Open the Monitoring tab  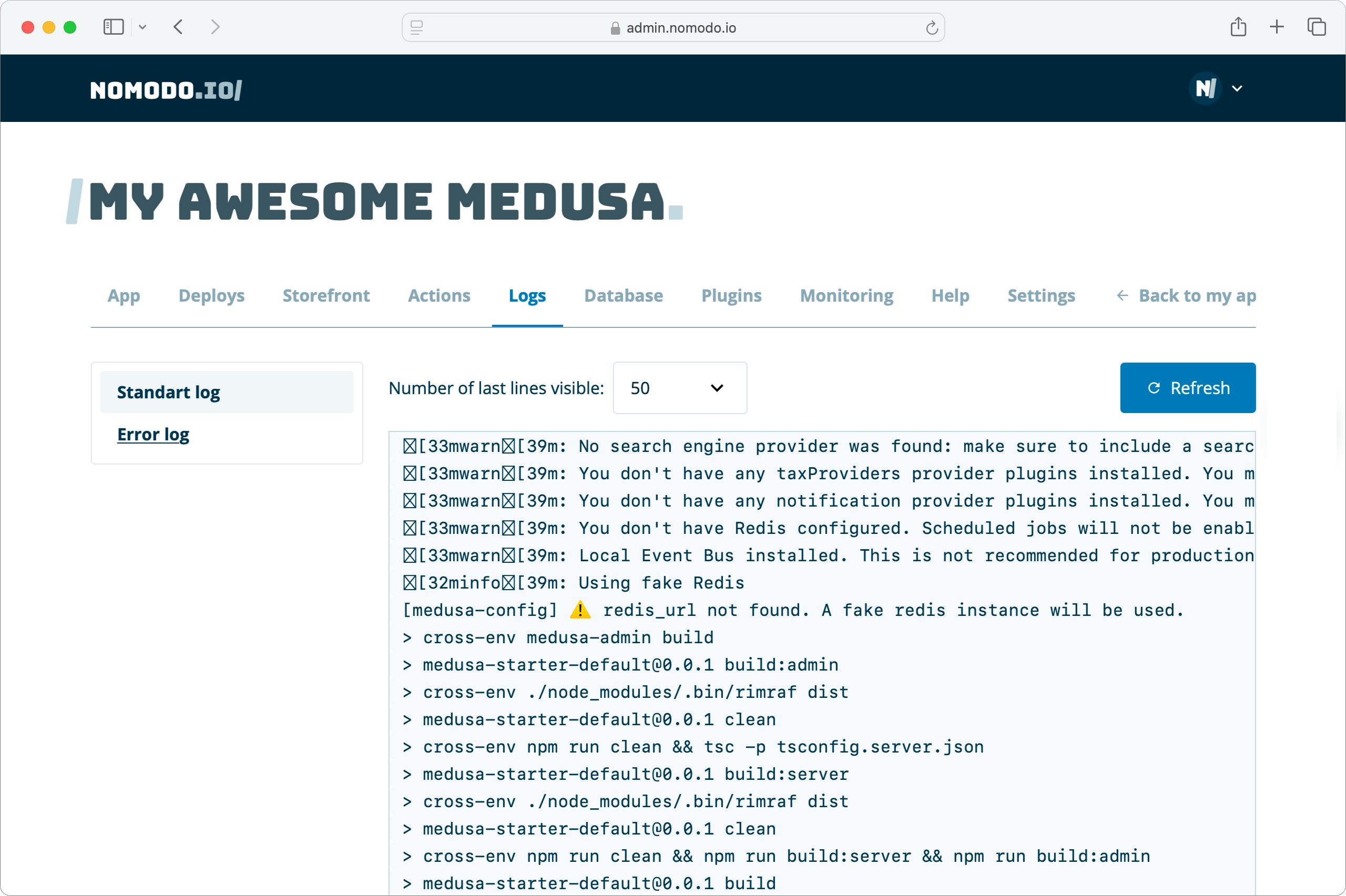(847, 296)
